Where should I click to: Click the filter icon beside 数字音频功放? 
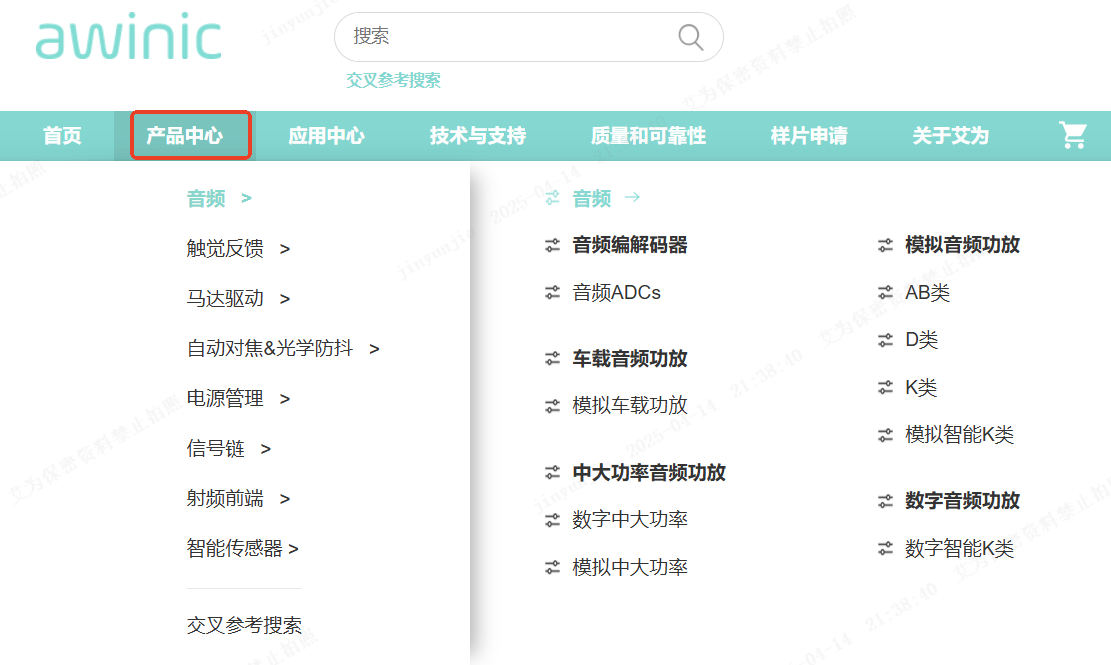click(885, 501)
